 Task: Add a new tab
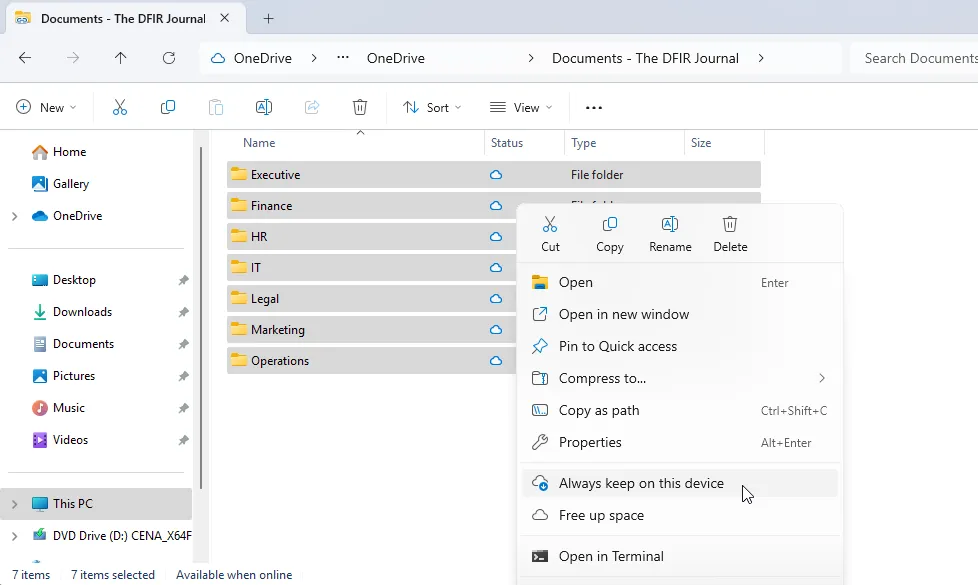[268, 18]
